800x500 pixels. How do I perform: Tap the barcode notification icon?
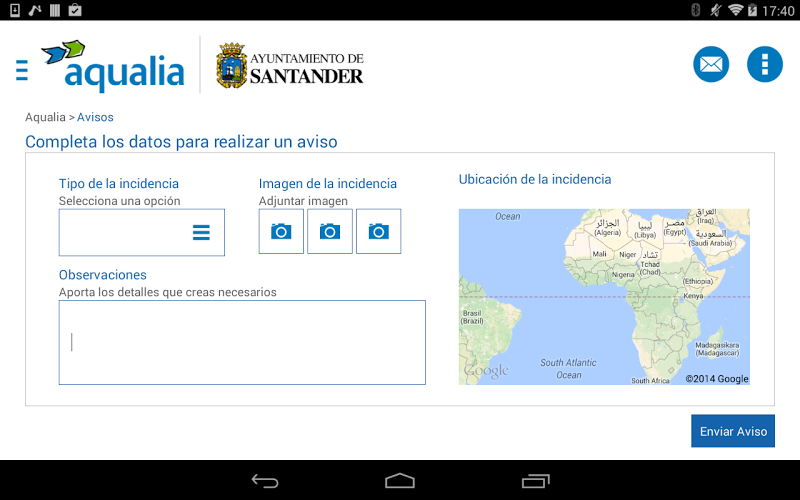pos(55,10)
